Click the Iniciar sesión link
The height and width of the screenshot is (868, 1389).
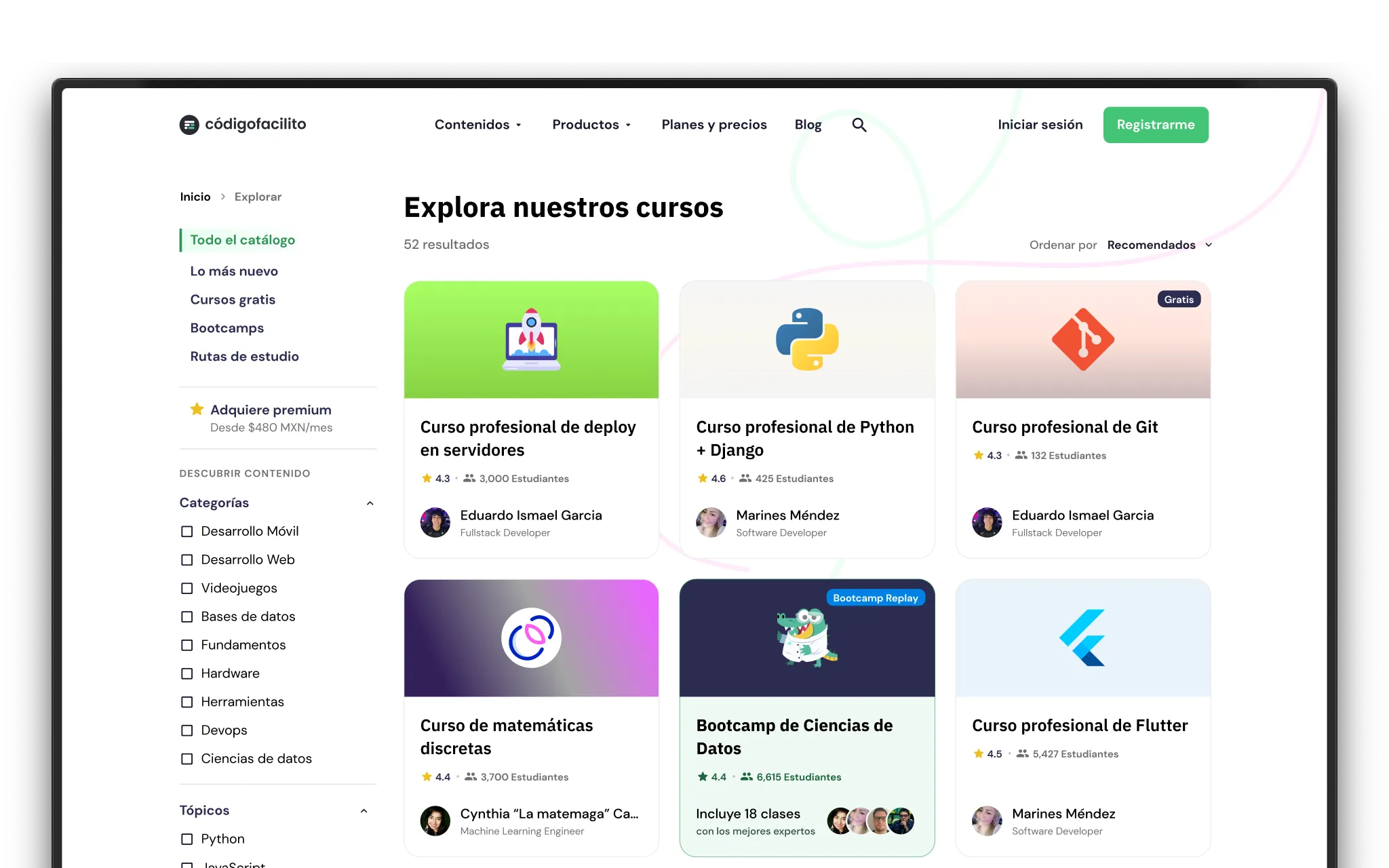pos(1039,124)
